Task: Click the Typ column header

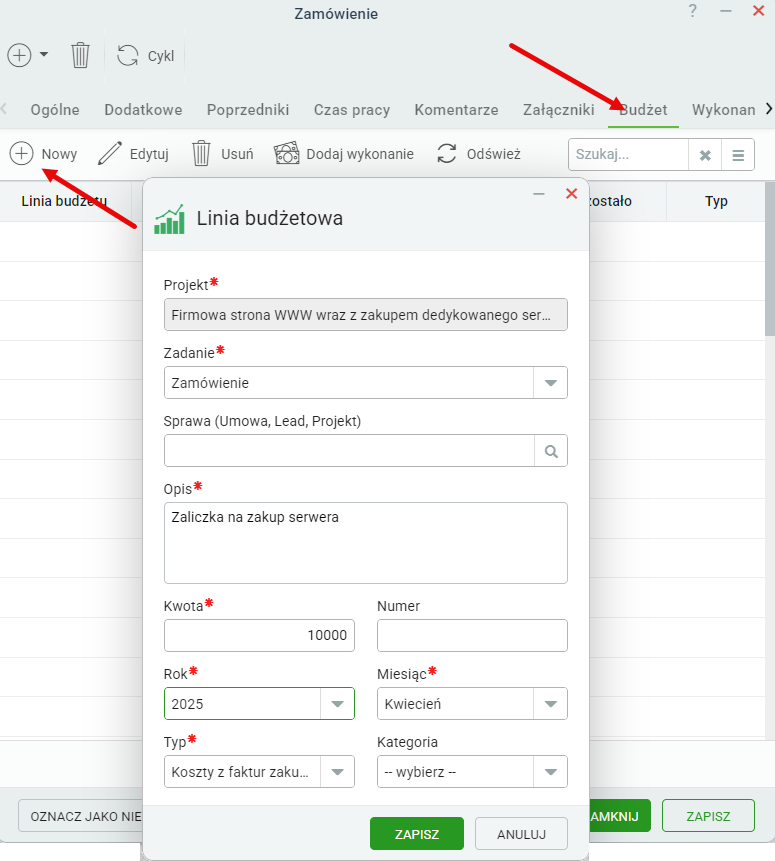Action: click(716, 201)
